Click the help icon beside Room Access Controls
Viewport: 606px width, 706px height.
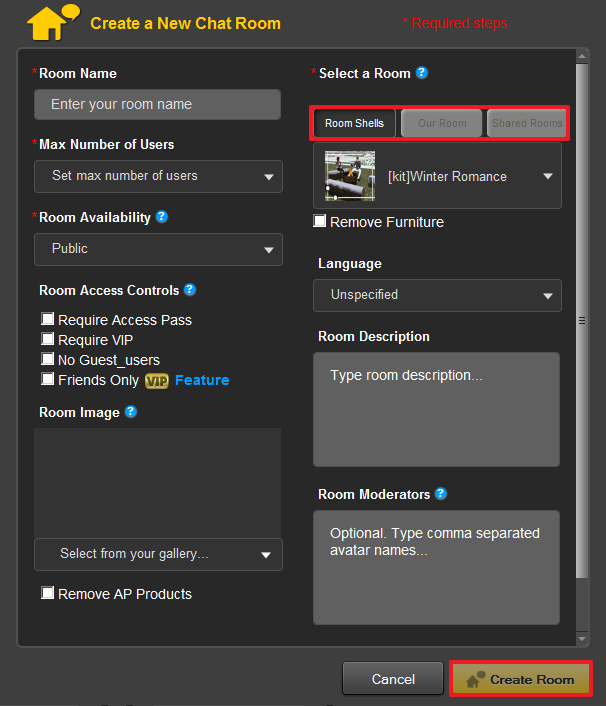click(190, 290)
